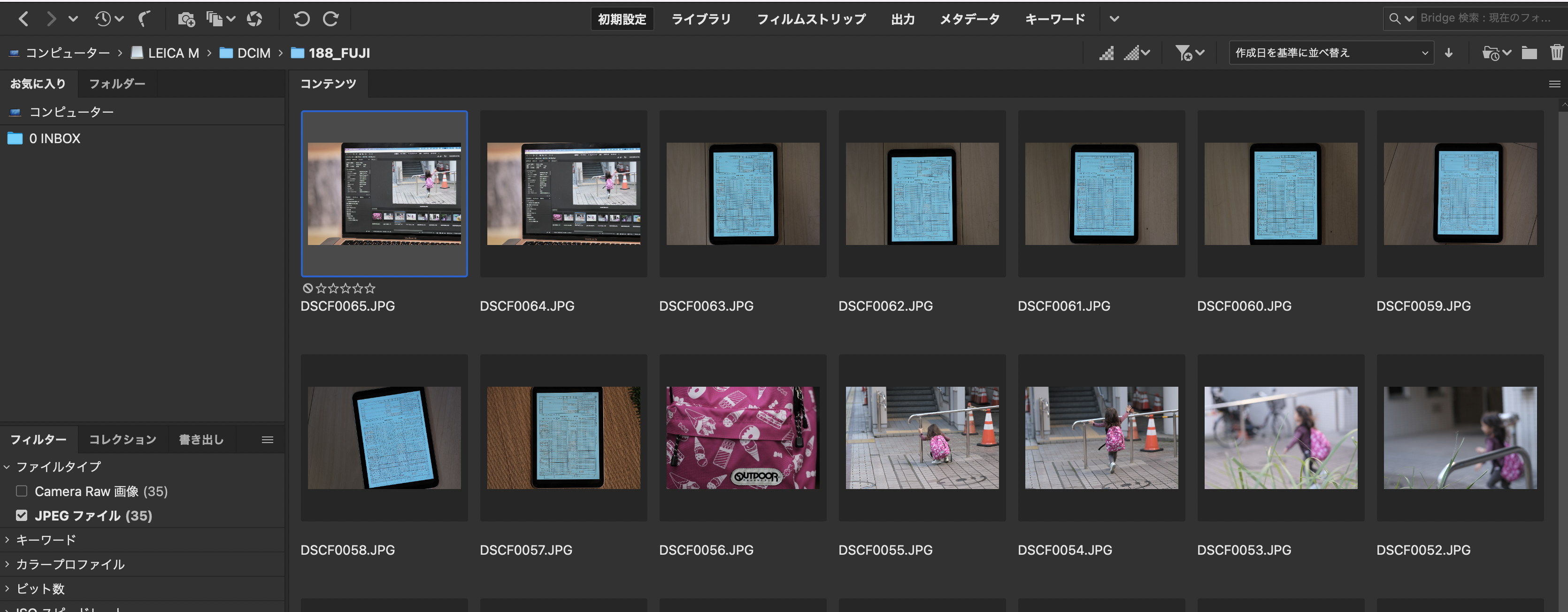Image resolution: width=1568 pixels, height=612 pixels.
Task: Click the reject rating icon under DSCF0065.JPG
Action: pos(308,288)
